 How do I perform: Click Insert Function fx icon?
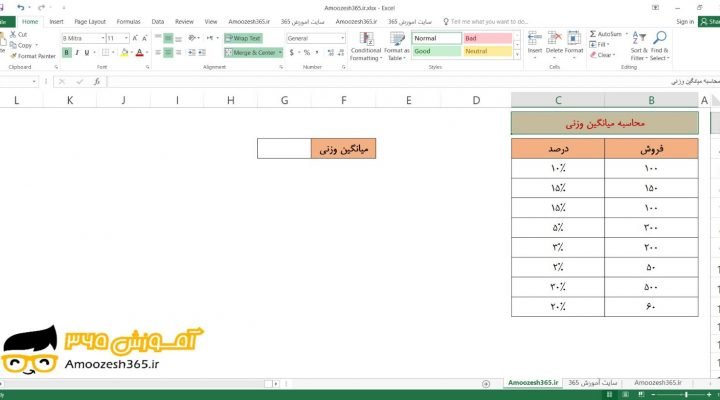pyautogui.click(x=96, y=81)
